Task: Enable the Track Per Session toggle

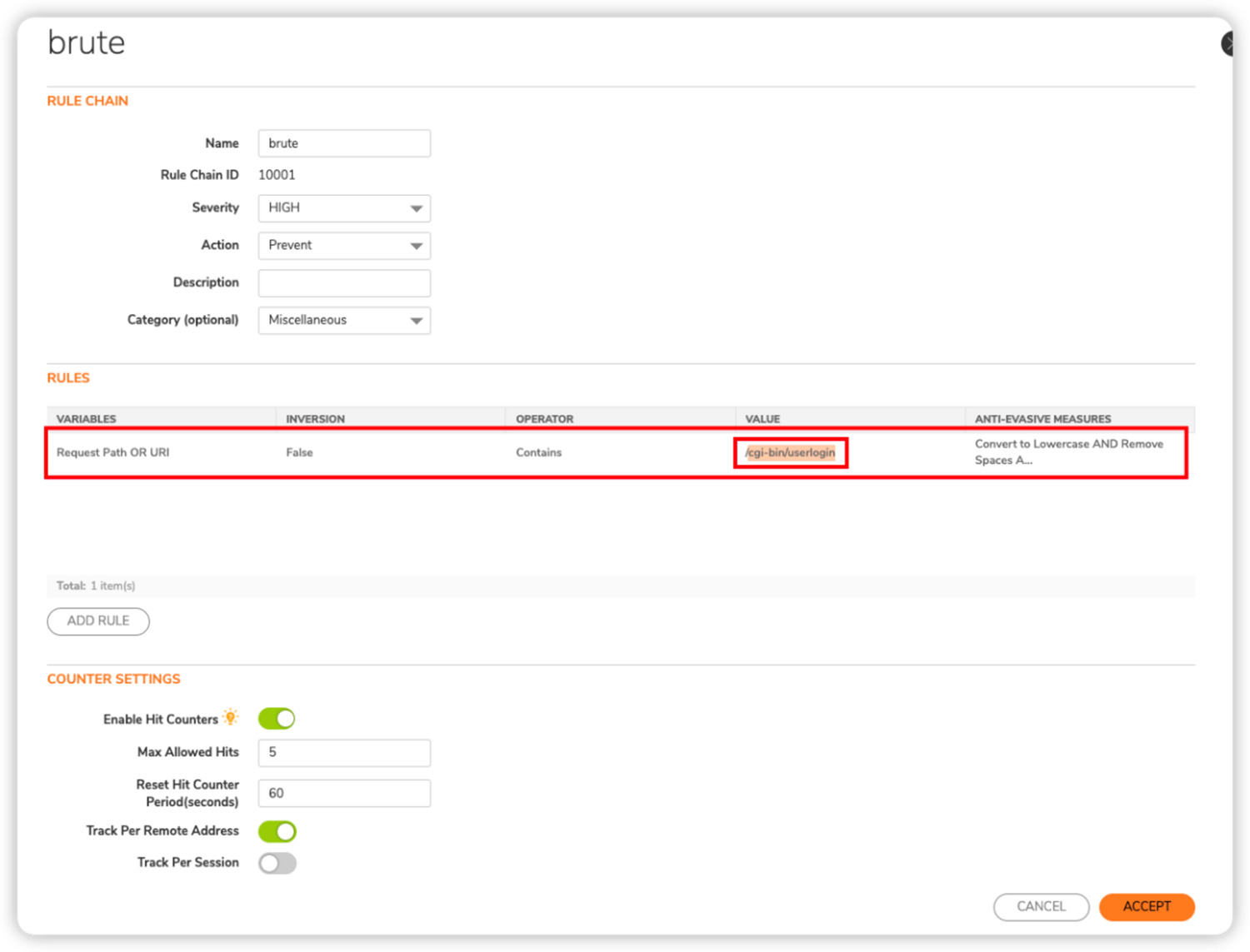Action: tap(277, 862)
